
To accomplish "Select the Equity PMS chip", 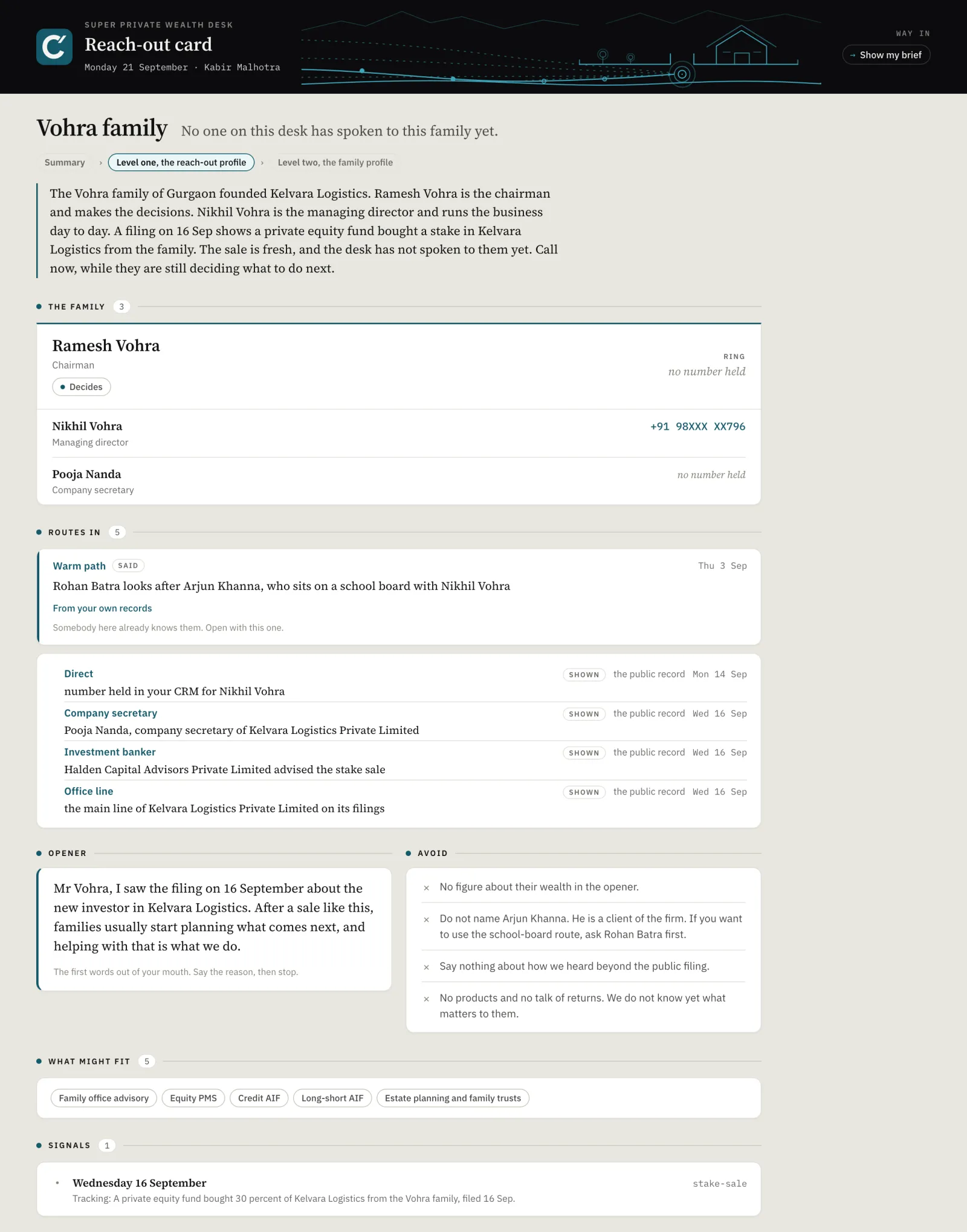I will pyautogui.click(x=193, y=1098).
